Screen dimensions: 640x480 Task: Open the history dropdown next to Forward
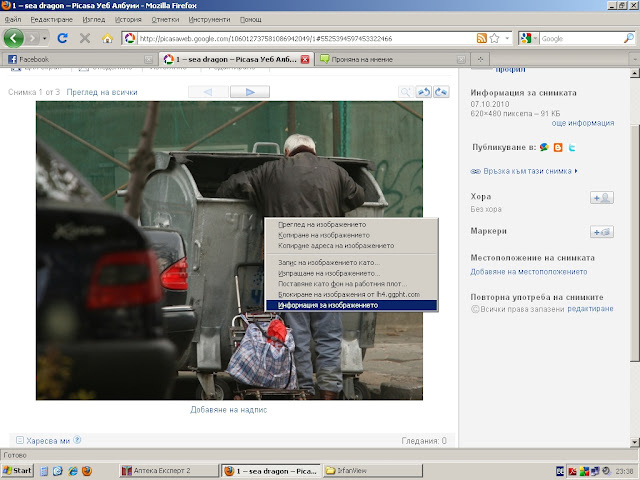pyautogui.click(x=44, y=38)
